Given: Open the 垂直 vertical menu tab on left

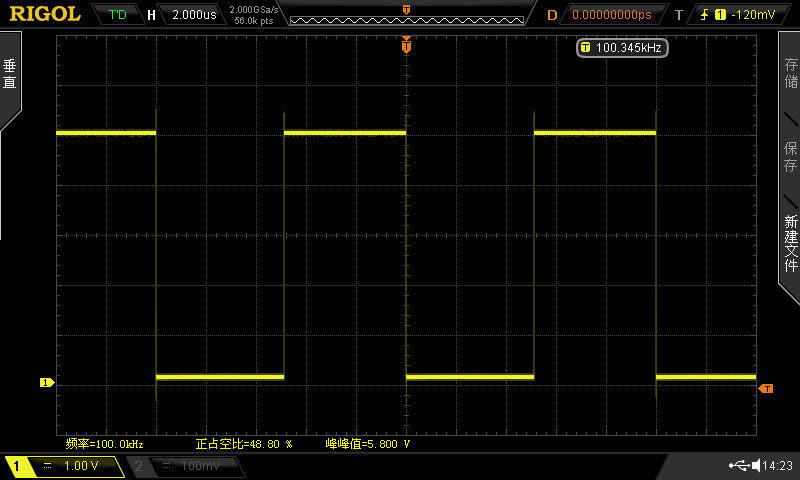Looking at the screenshot, I should point(10,74).
